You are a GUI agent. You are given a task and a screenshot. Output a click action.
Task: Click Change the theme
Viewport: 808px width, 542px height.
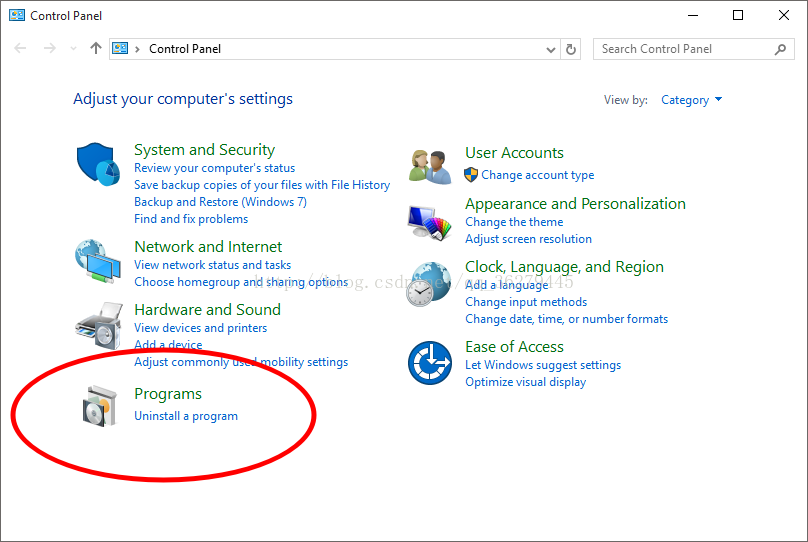[x=514, y=222]
